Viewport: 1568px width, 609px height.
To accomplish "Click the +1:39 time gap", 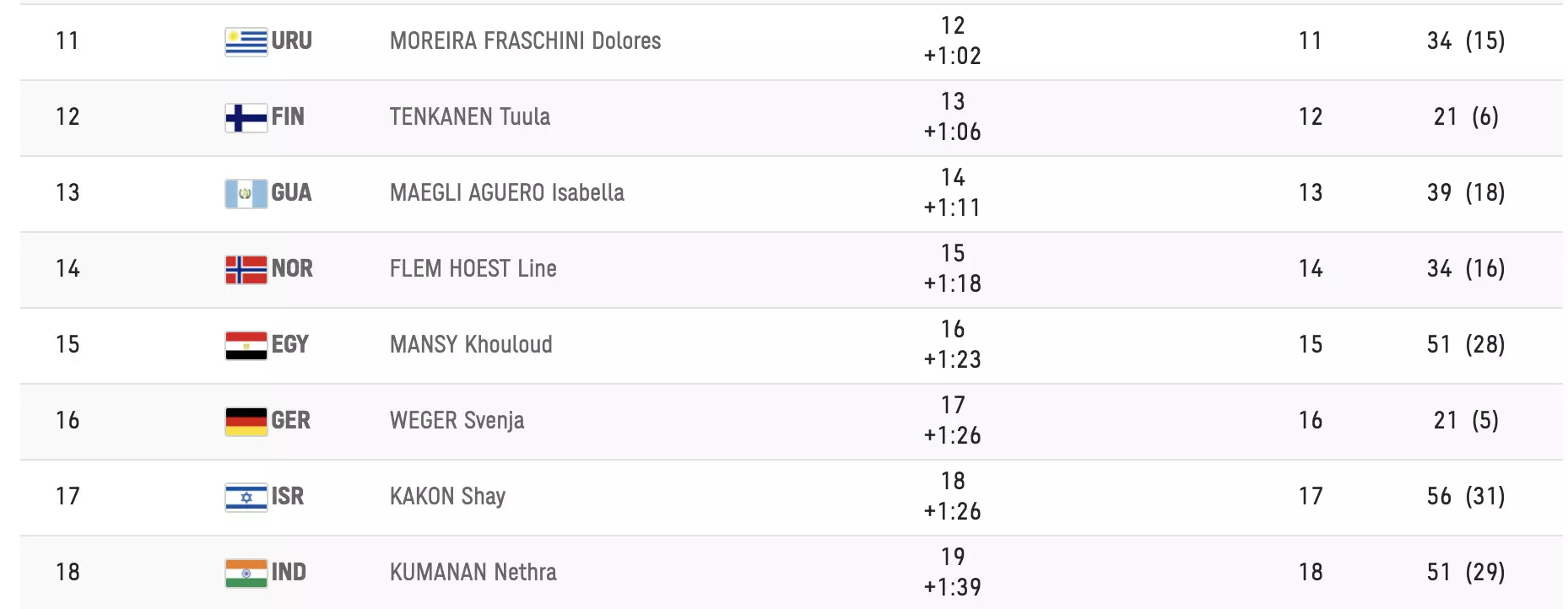I will [952, 587].
